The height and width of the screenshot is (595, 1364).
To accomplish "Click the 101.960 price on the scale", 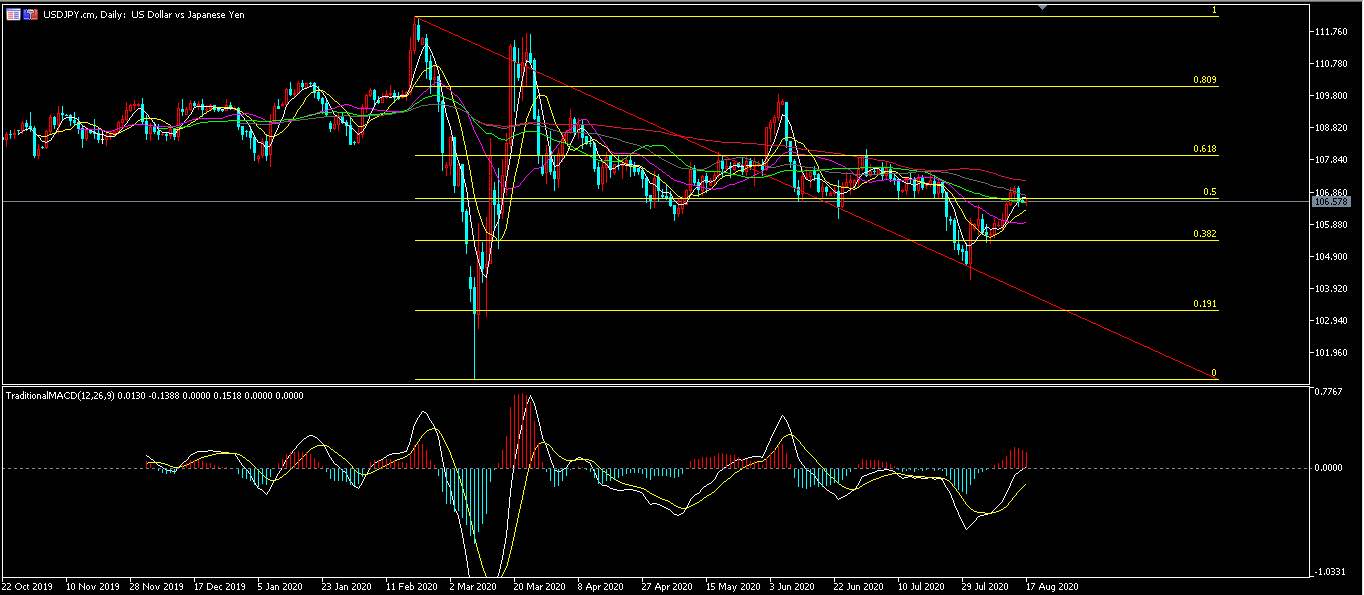I will pyautogui.click(x=1333, y=353).
